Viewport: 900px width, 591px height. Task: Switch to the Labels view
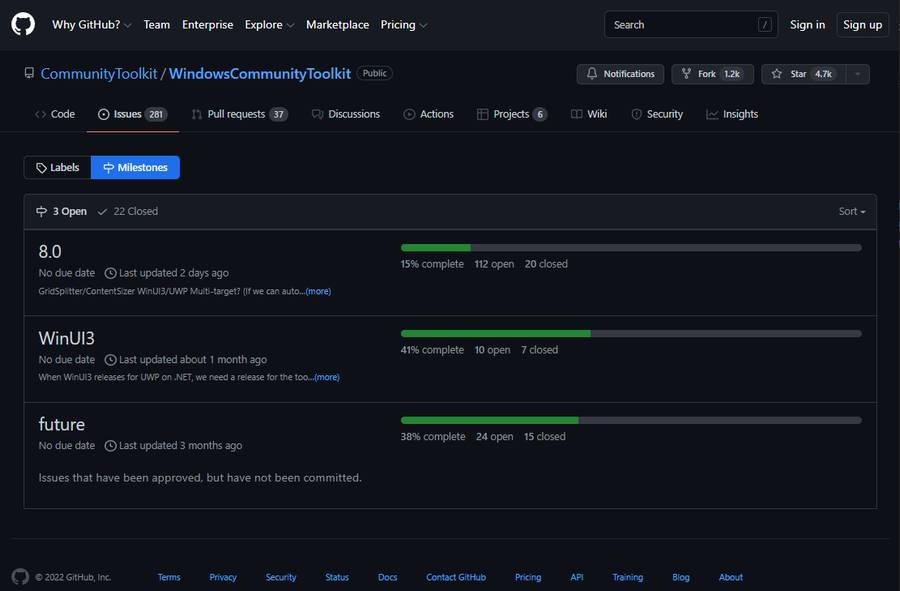[57, 168]
